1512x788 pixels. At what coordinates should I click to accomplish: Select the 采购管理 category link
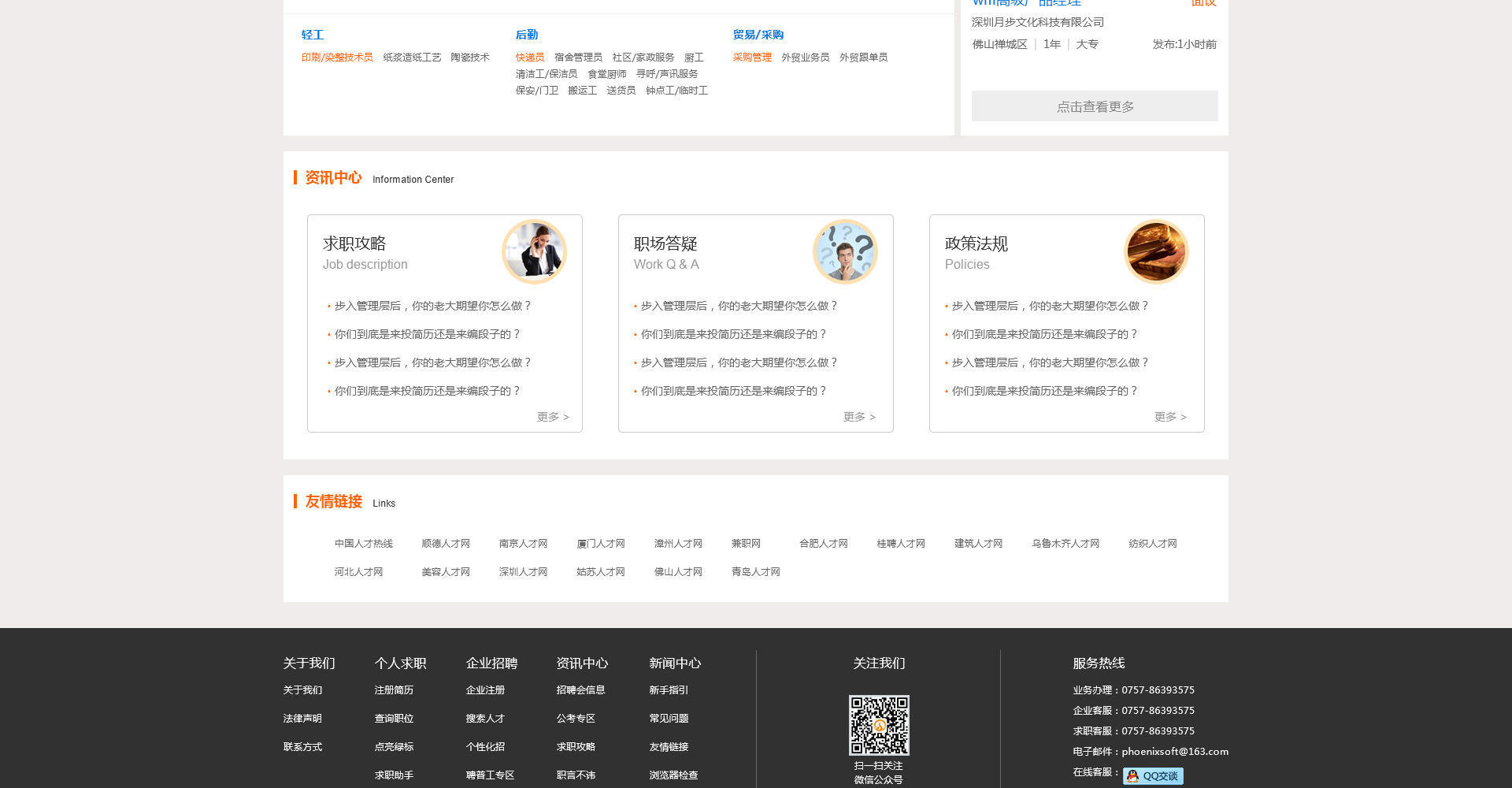[x=752, y=58]
